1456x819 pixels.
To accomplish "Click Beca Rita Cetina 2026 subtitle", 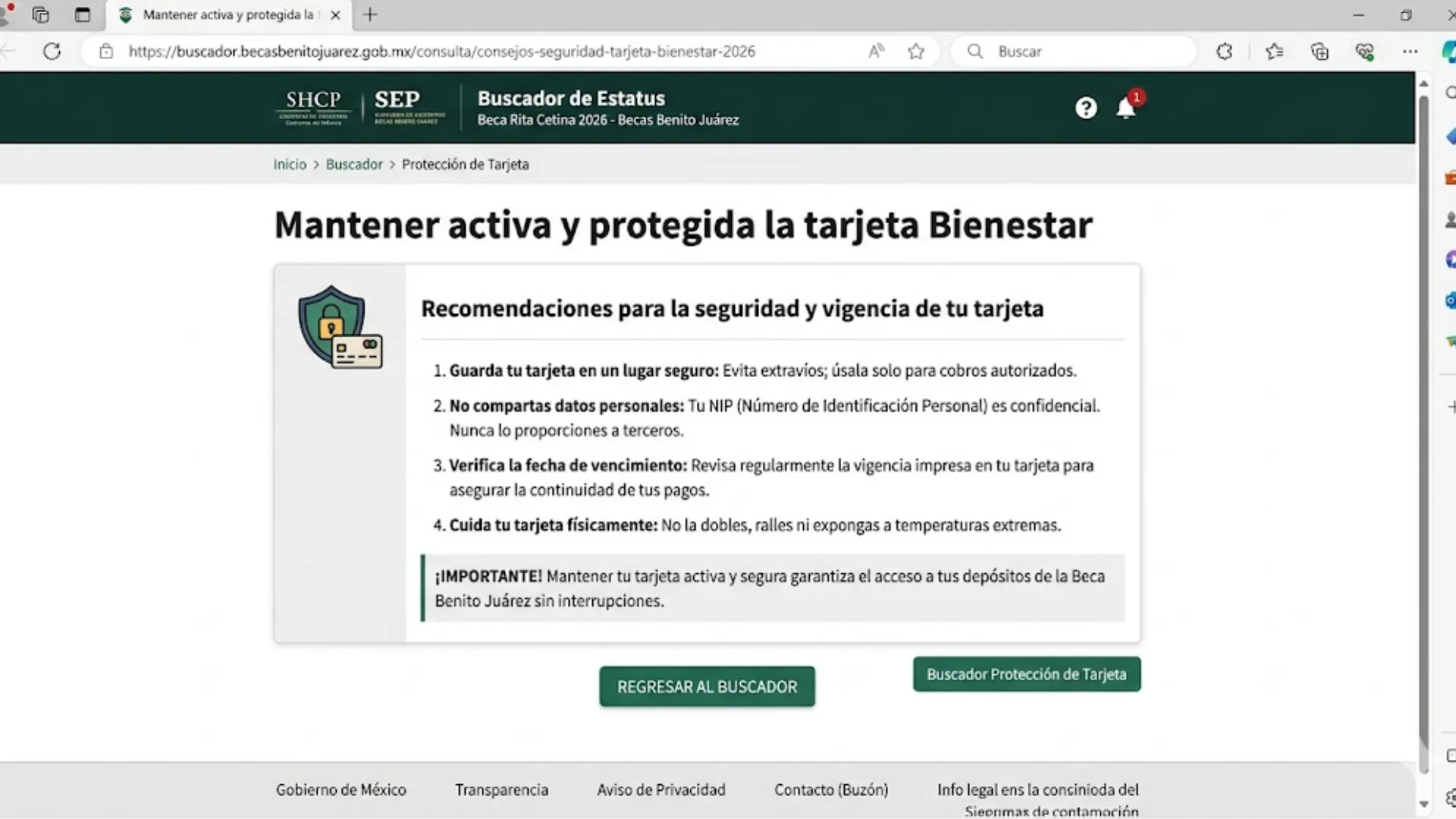I will (607, 120).
